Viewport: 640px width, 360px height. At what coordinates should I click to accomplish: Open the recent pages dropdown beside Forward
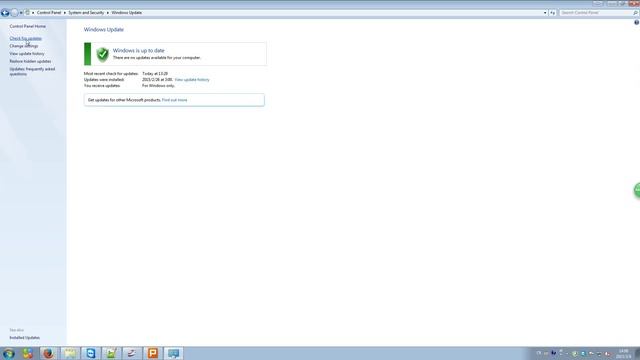pyautogui.click(x=21, y=13)
